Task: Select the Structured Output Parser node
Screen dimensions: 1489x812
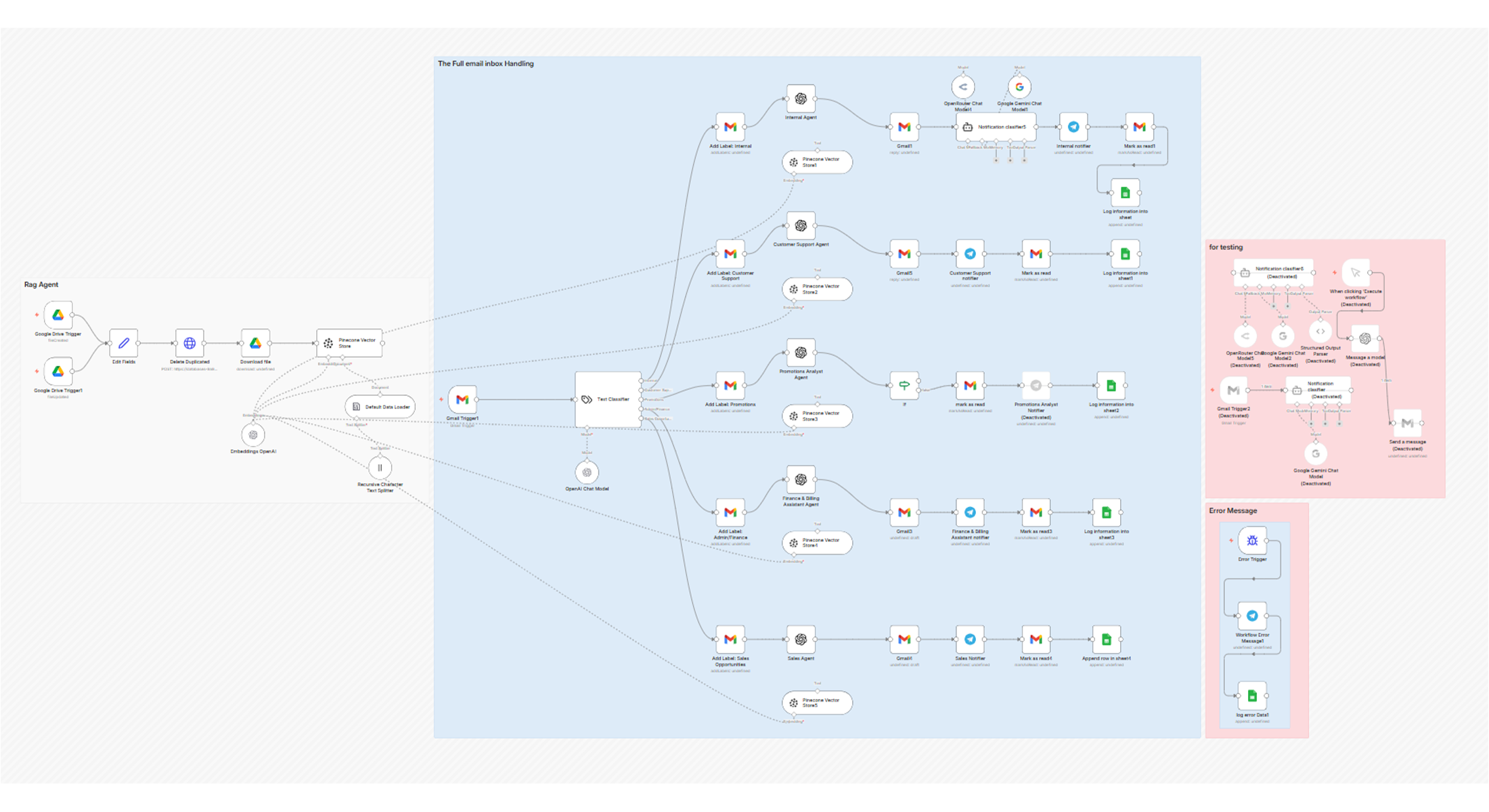Action: pyautogui.click(x=1320, y=331)
